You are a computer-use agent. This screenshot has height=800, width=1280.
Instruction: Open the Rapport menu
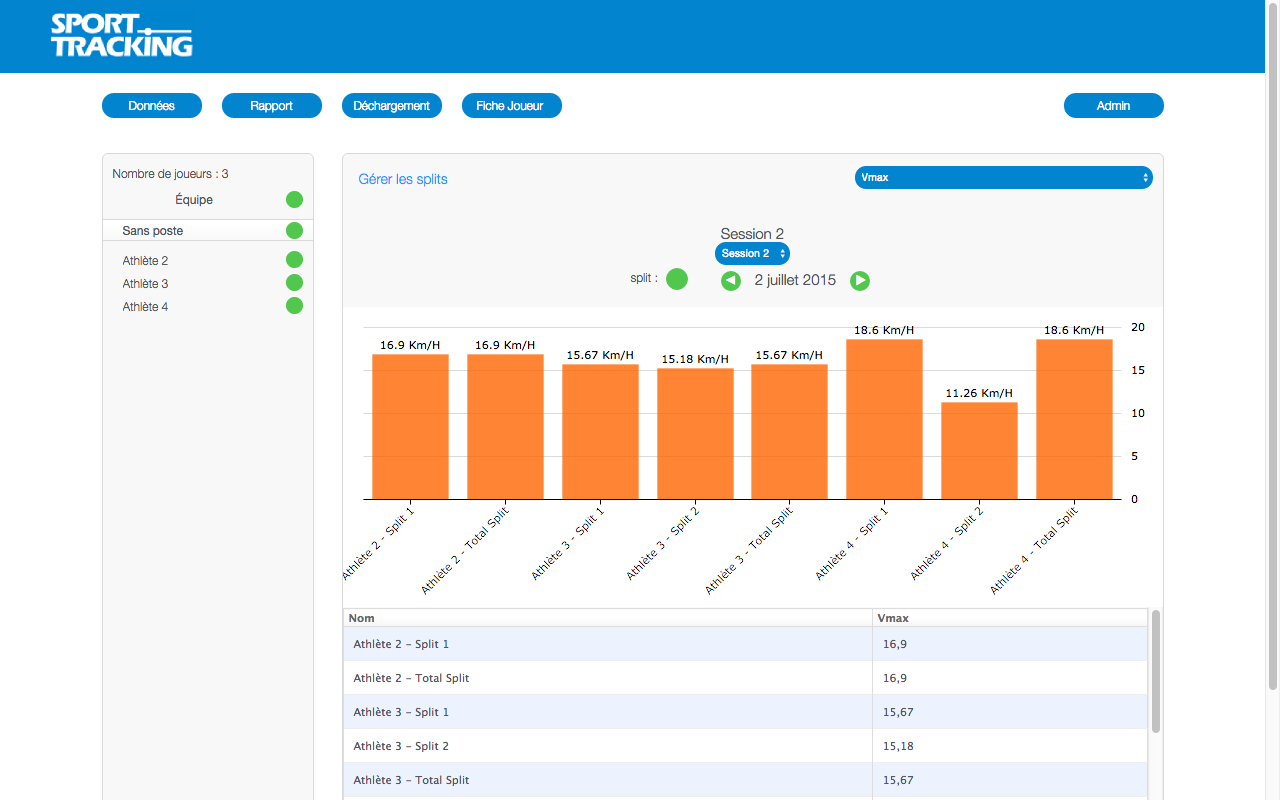(272, 106)
